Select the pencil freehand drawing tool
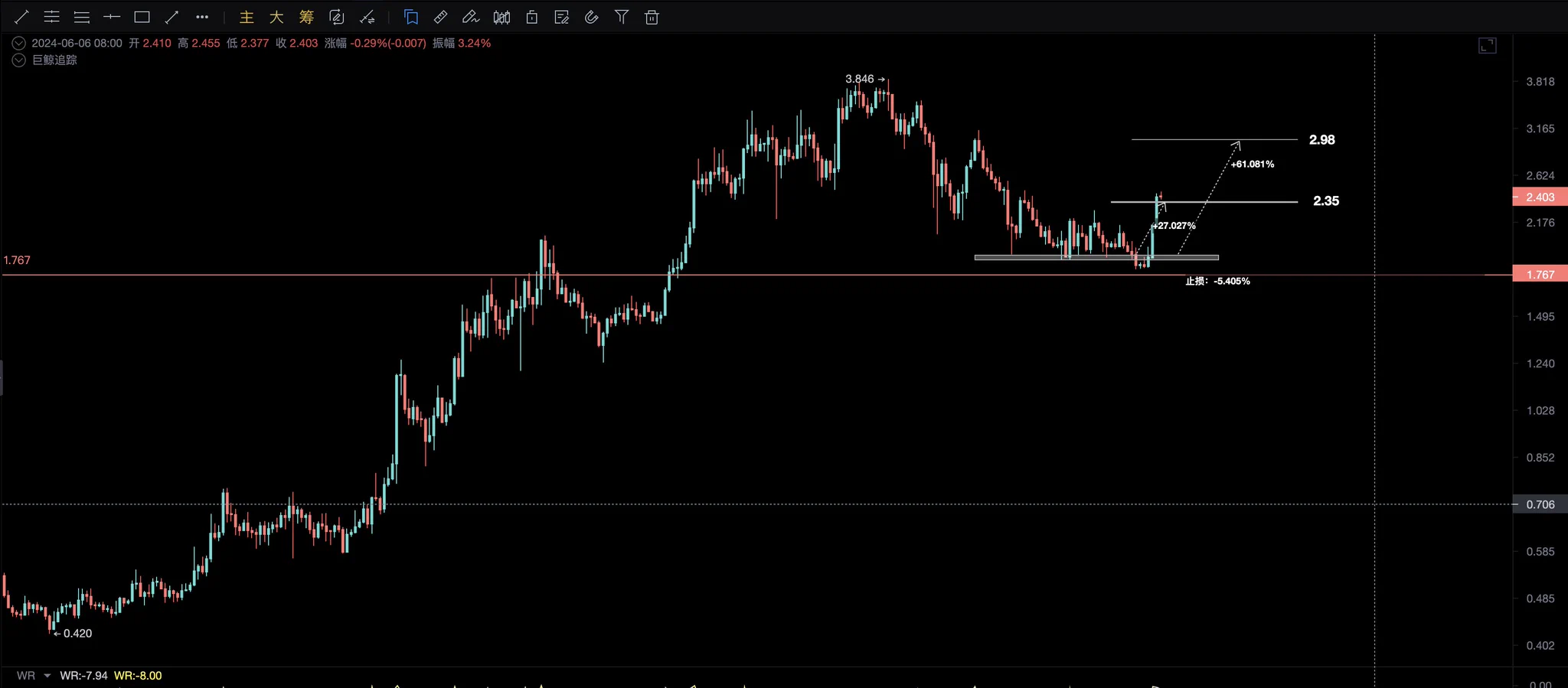 [471, 17]
